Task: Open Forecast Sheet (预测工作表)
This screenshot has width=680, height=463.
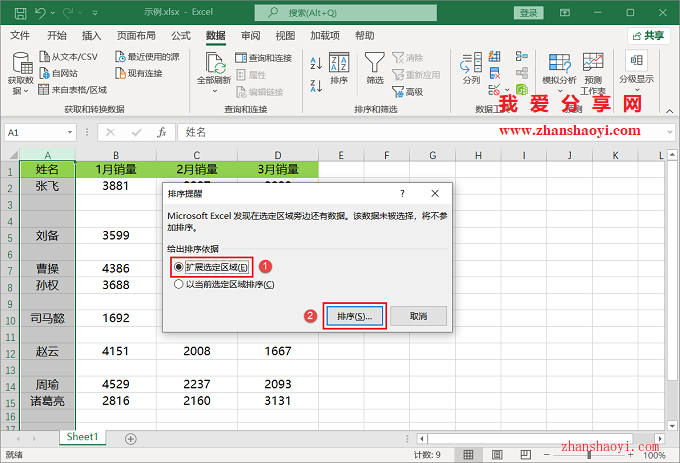Action: click(x=593, y=74)
